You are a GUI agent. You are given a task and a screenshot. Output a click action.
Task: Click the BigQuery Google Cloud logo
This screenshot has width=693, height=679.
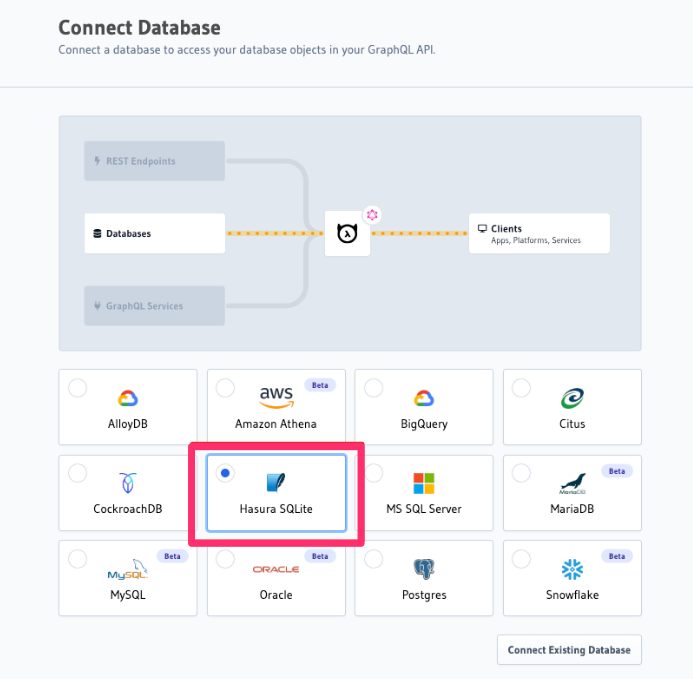click(424, 398)
